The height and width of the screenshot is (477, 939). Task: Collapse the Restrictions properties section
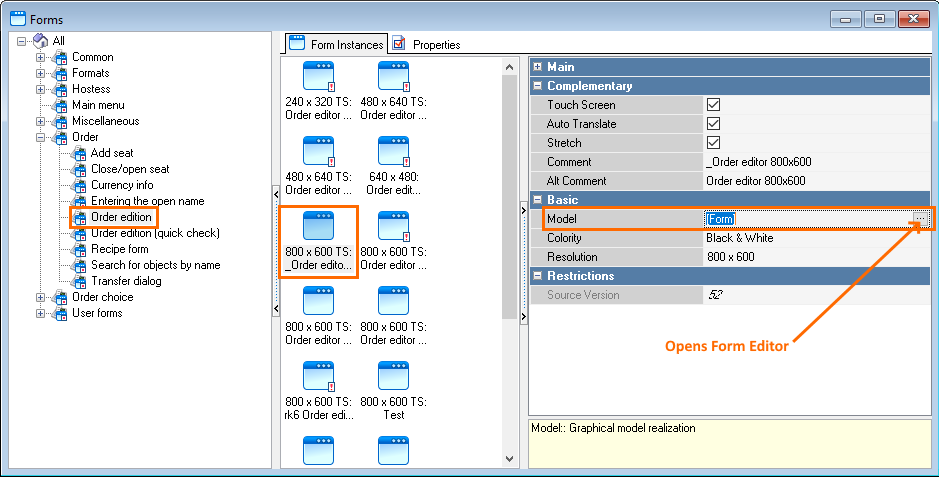(538, 276)
